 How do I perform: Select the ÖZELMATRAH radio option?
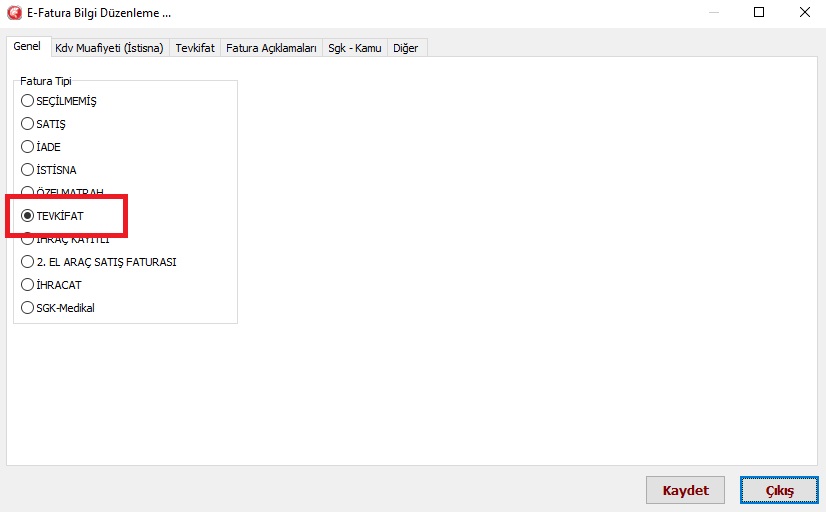pos(28,193)
